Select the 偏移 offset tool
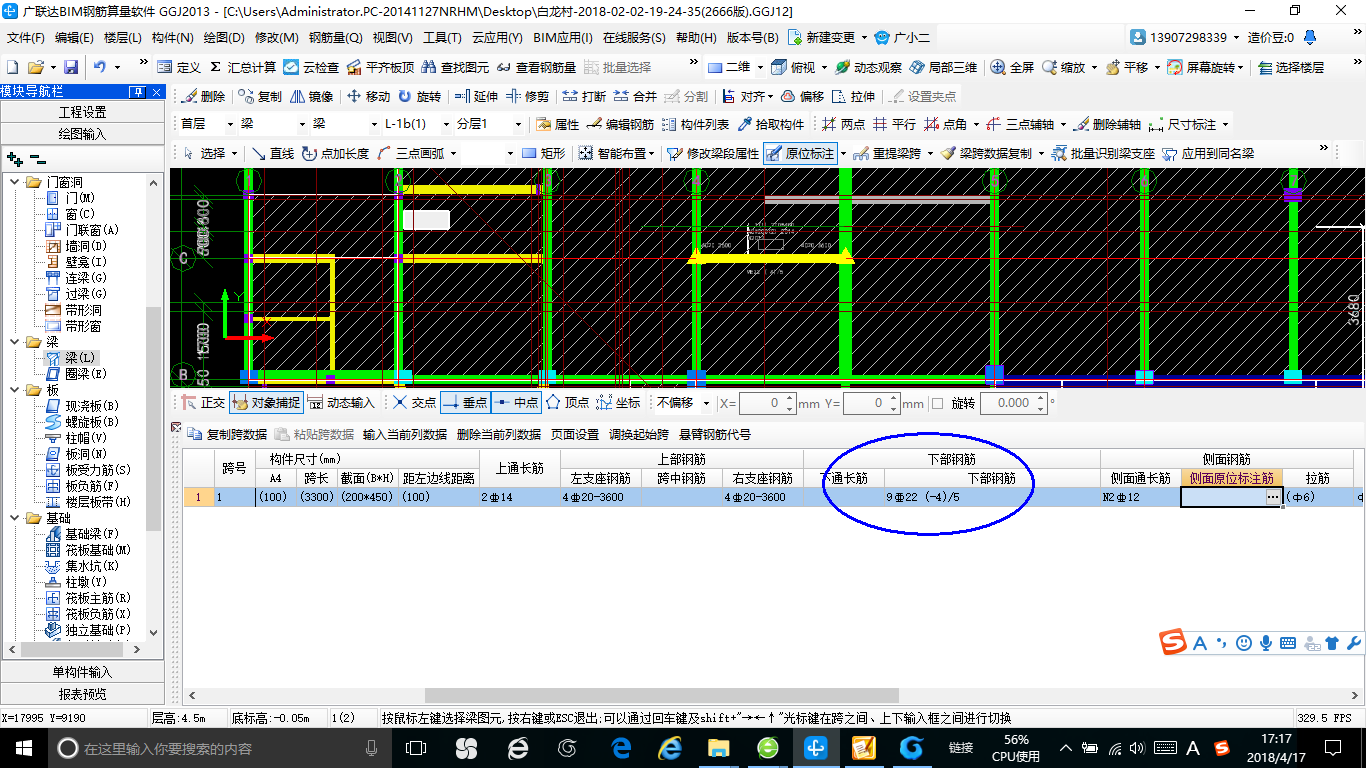This screenshot has height=768, width=1366. coord(802,96)
